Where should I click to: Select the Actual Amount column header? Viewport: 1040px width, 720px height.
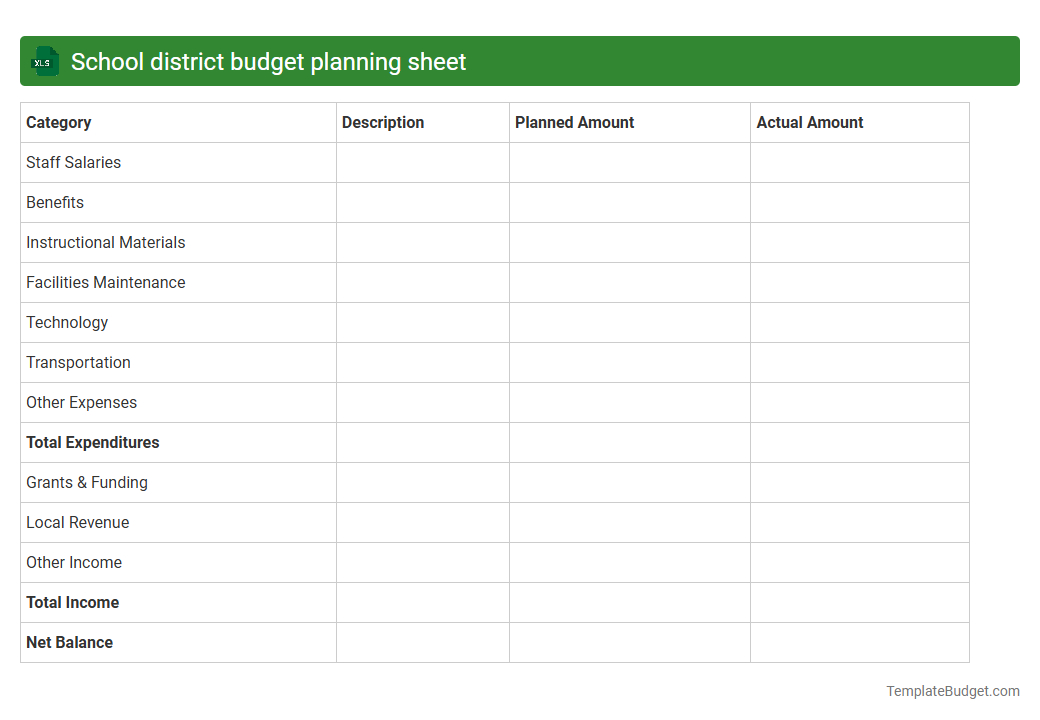tap(810, 122)
